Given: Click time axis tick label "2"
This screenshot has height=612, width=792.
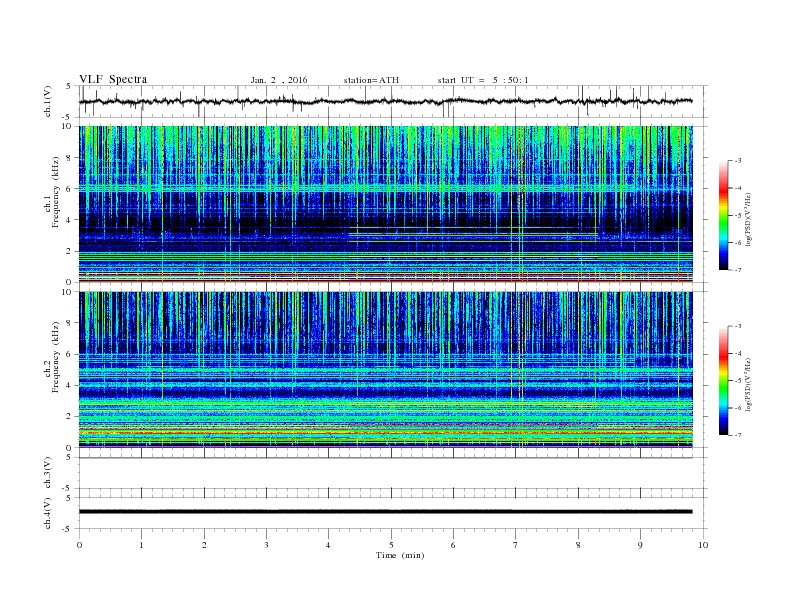Looking at the screenshot, I should (204, 545).
